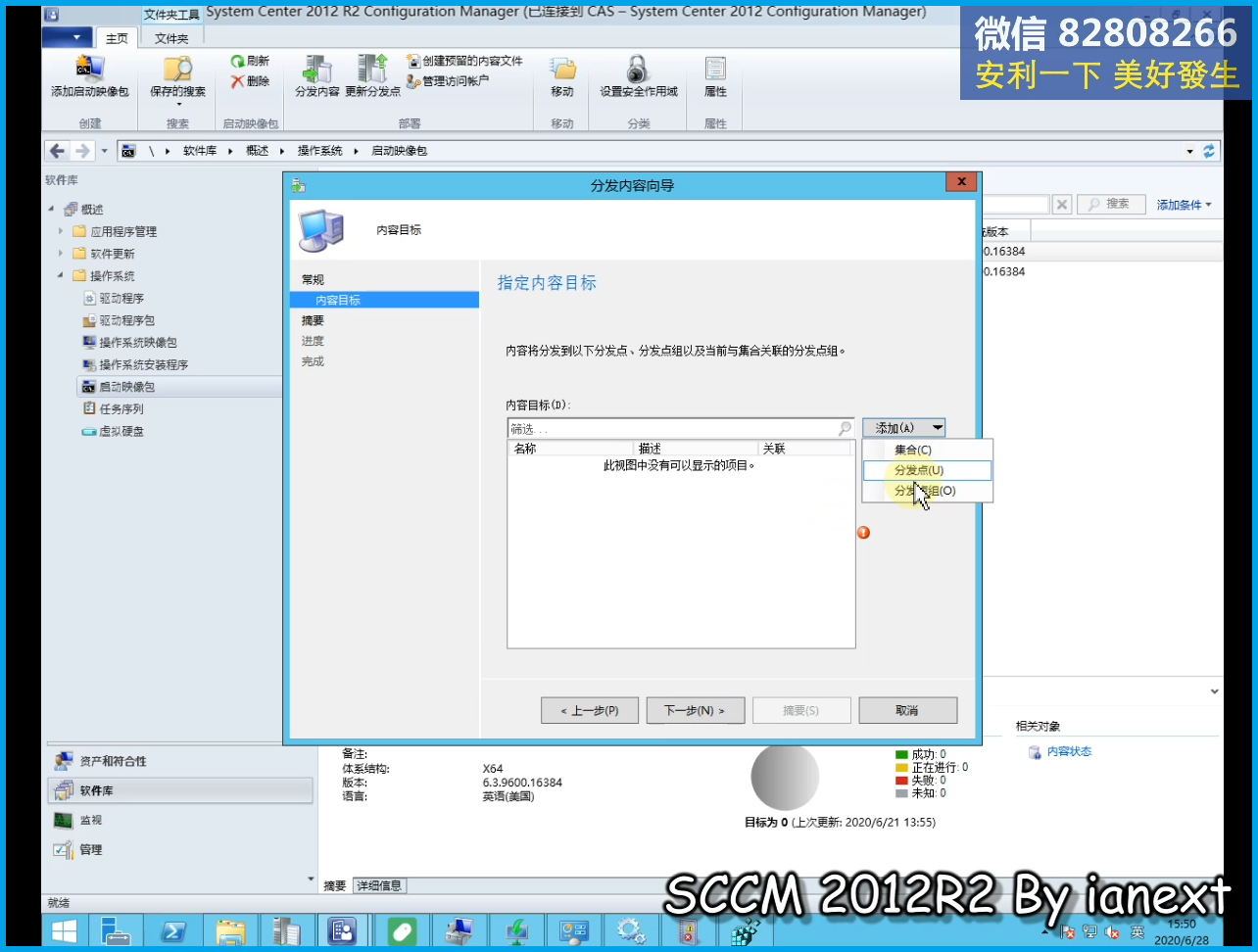
Task: Collapse the details pane chevron
Action: pyautogui.click(x=1214, y=691)
